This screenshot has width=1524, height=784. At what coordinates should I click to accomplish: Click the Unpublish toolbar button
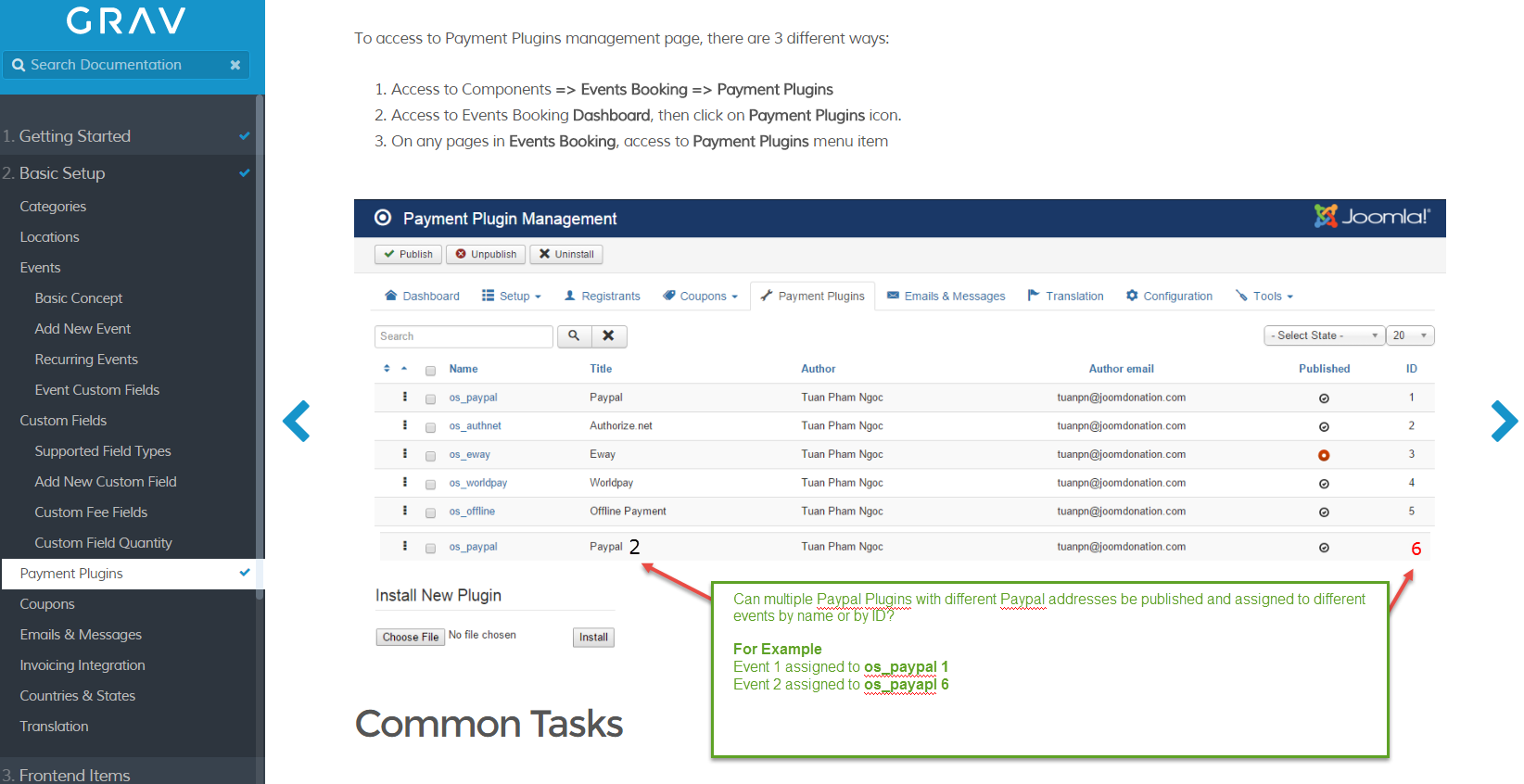tap(486, 254)
